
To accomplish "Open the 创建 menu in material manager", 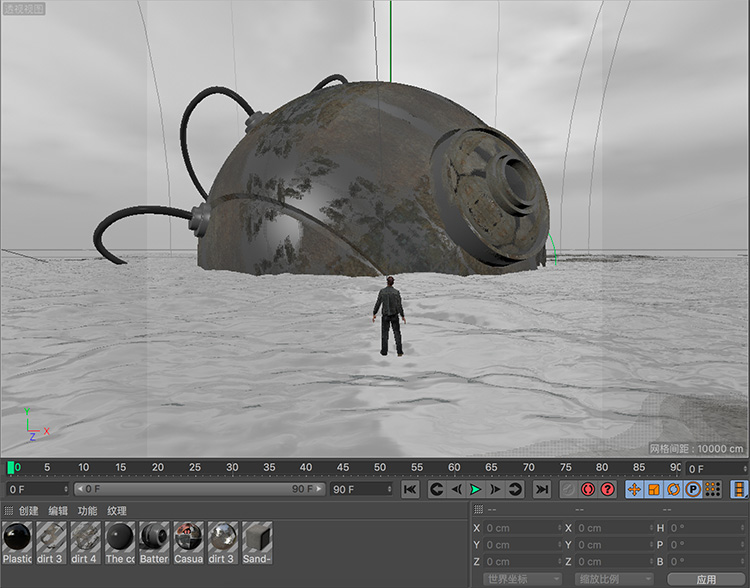I will click(28, 511).
